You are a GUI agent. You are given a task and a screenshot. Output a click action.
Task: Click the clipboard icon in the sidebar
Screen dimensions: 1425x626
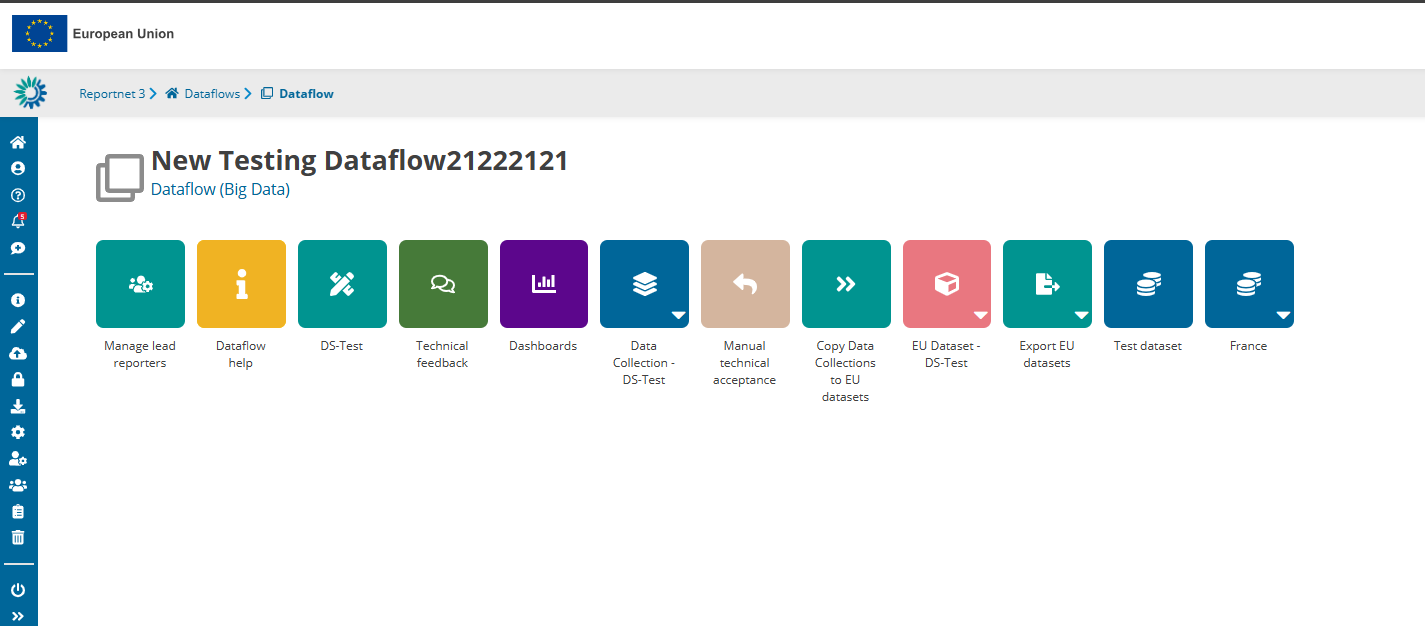tap(18, 511)
